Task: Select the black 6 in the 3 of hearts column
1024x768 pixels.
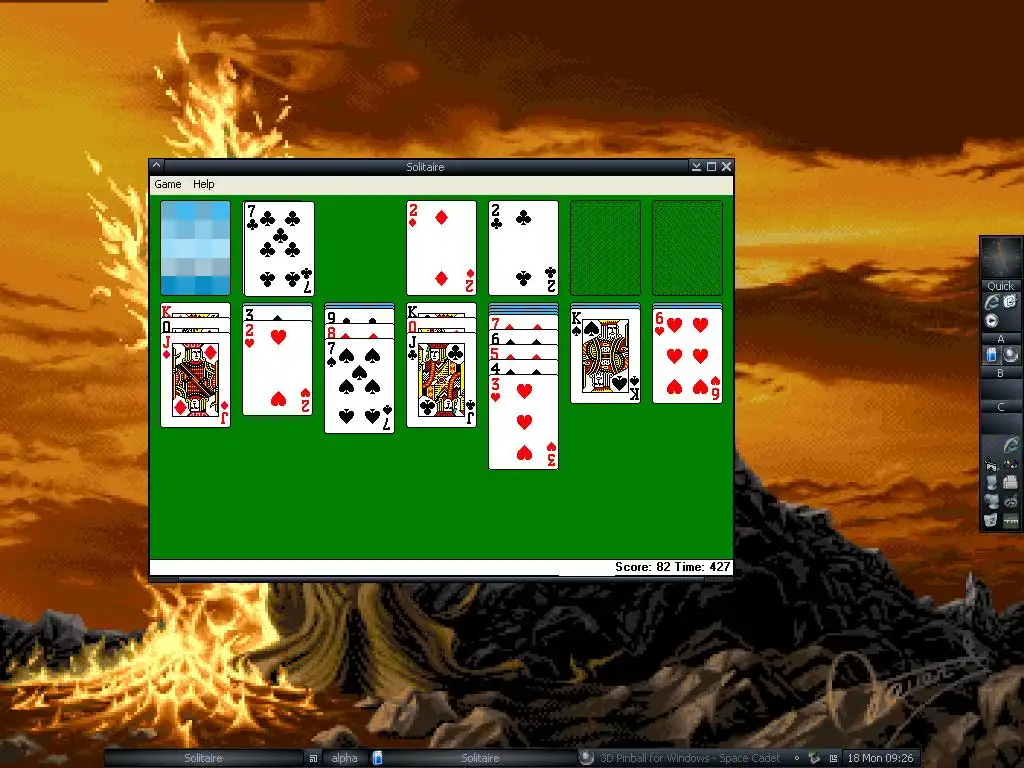Action: click(x=524, y=338)
